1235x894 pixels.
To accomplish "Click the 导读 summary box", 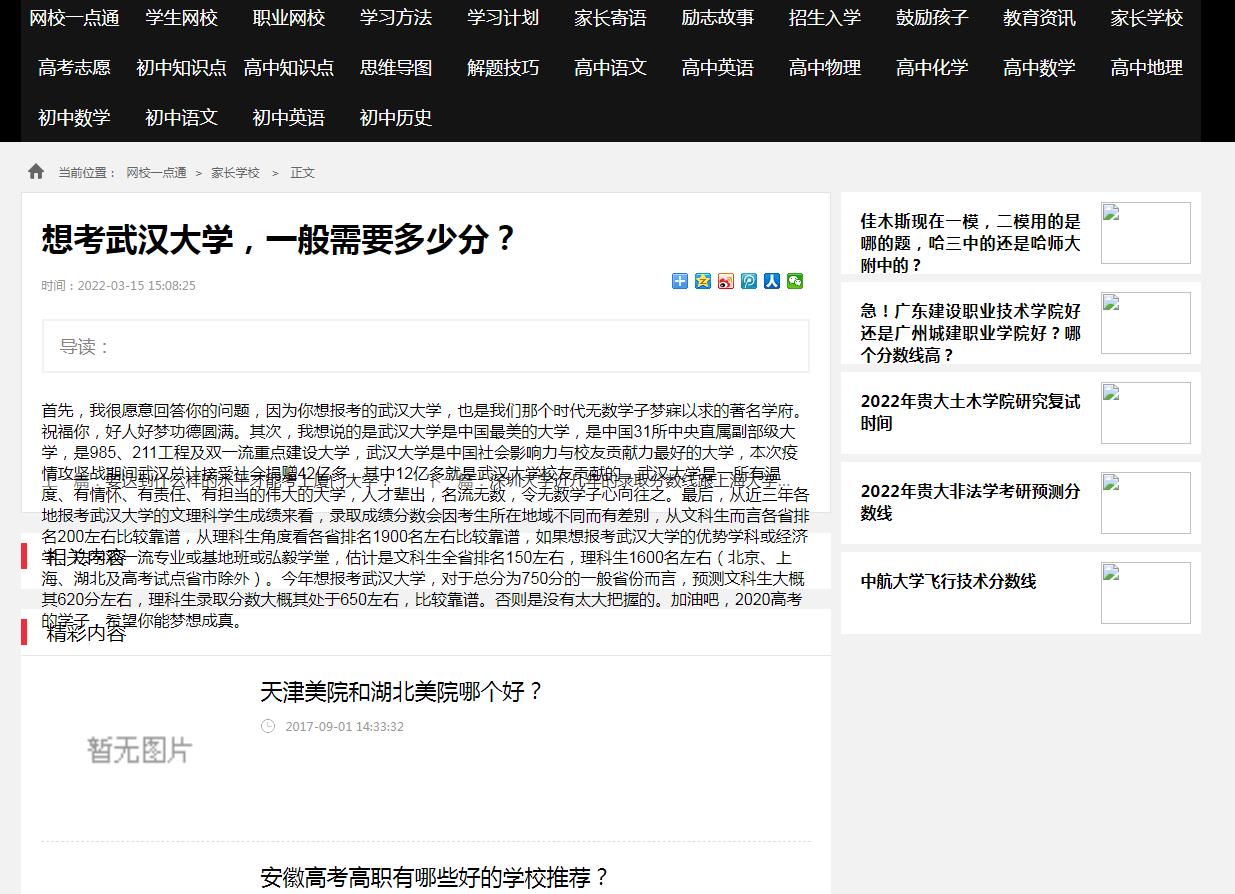I will coord(426,346).
